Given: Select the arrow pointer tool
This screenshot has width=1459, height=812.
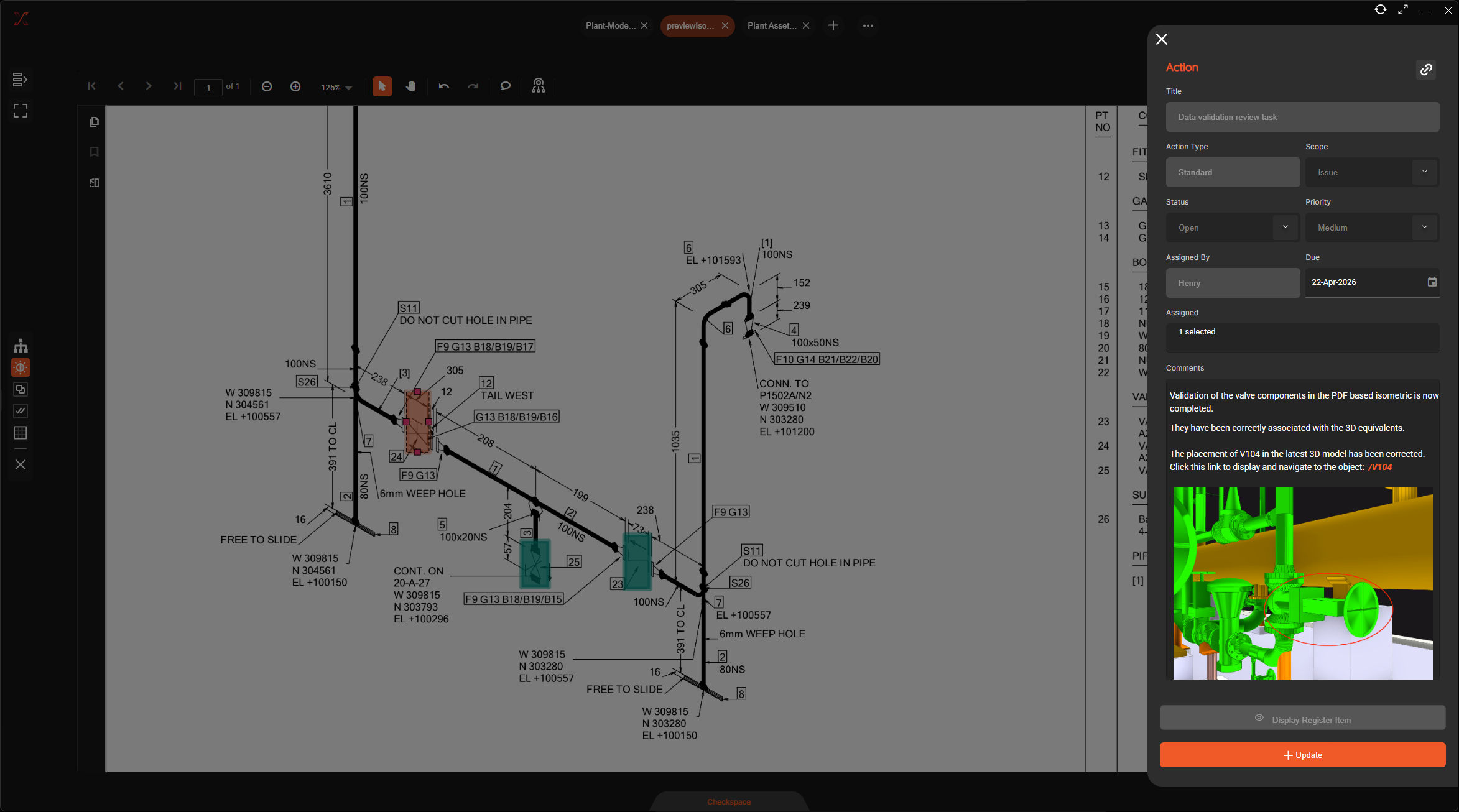Looking at the screenshot, I should [382, 86].
